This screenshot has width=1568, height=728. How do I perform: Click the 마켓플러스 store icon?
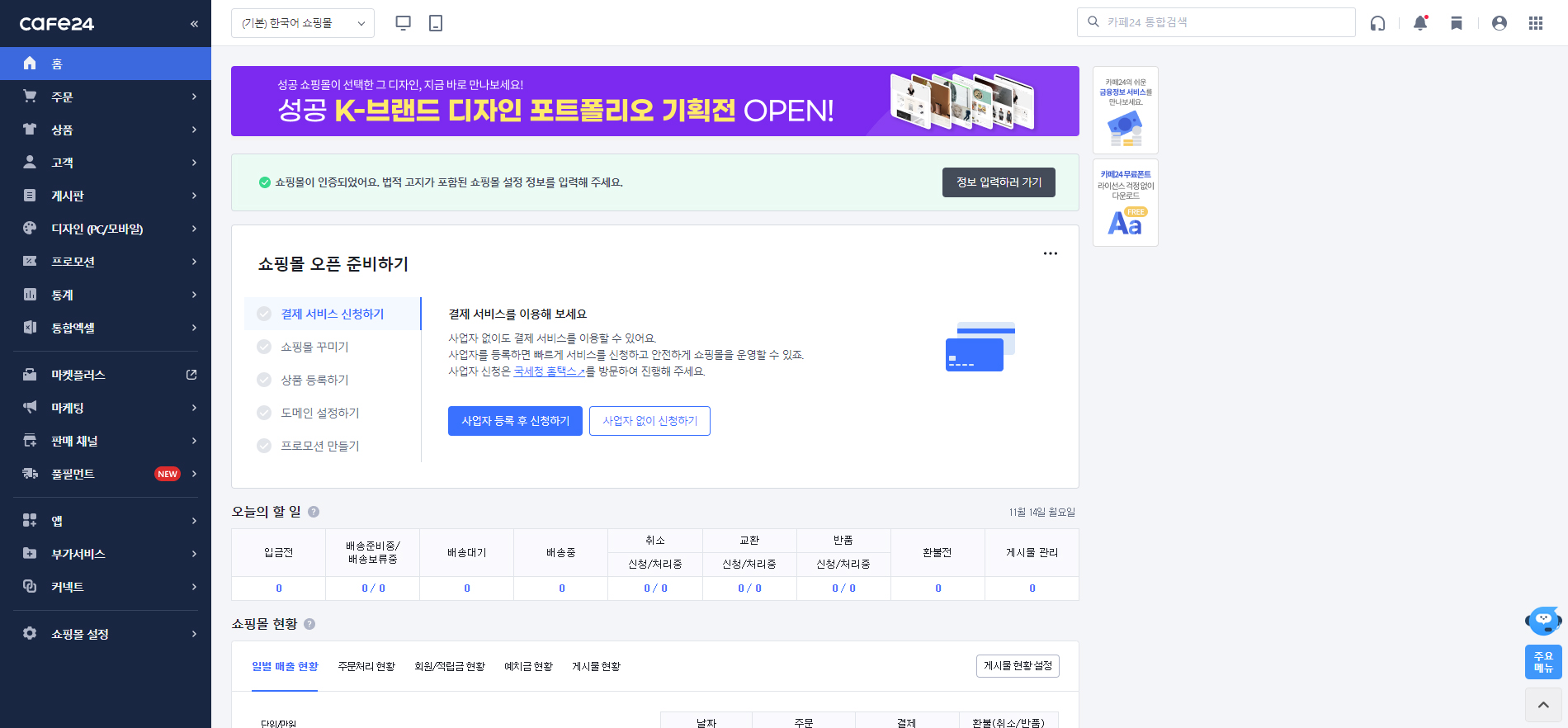(x=30, y=374)
